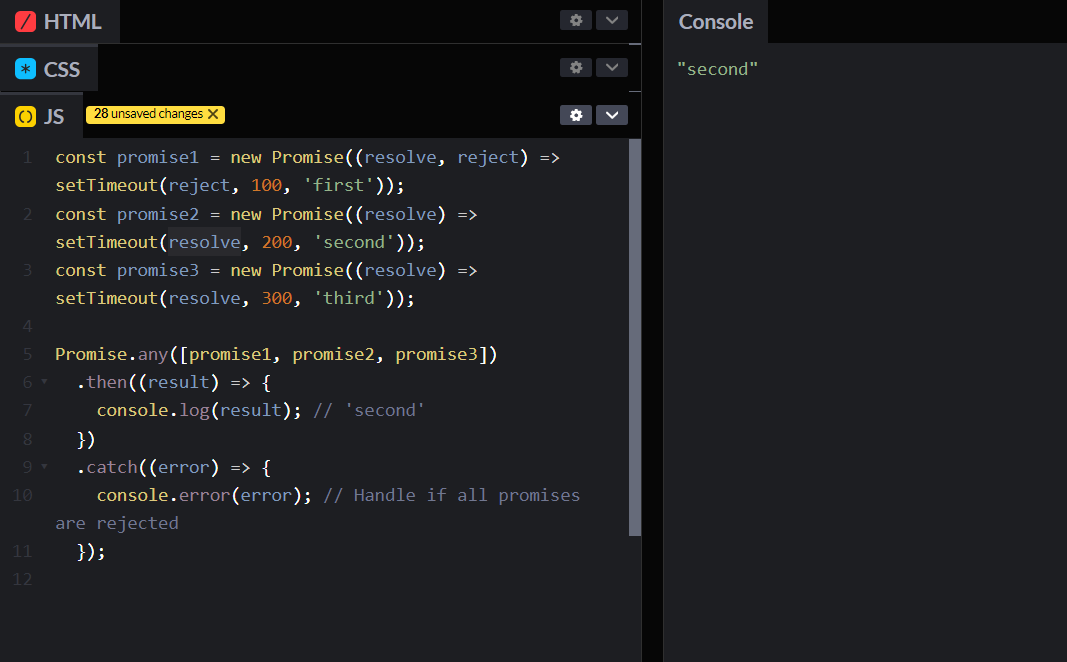Expand the JS panel dropdown chevron
The image size is (1067, 662).
point(612,115)
